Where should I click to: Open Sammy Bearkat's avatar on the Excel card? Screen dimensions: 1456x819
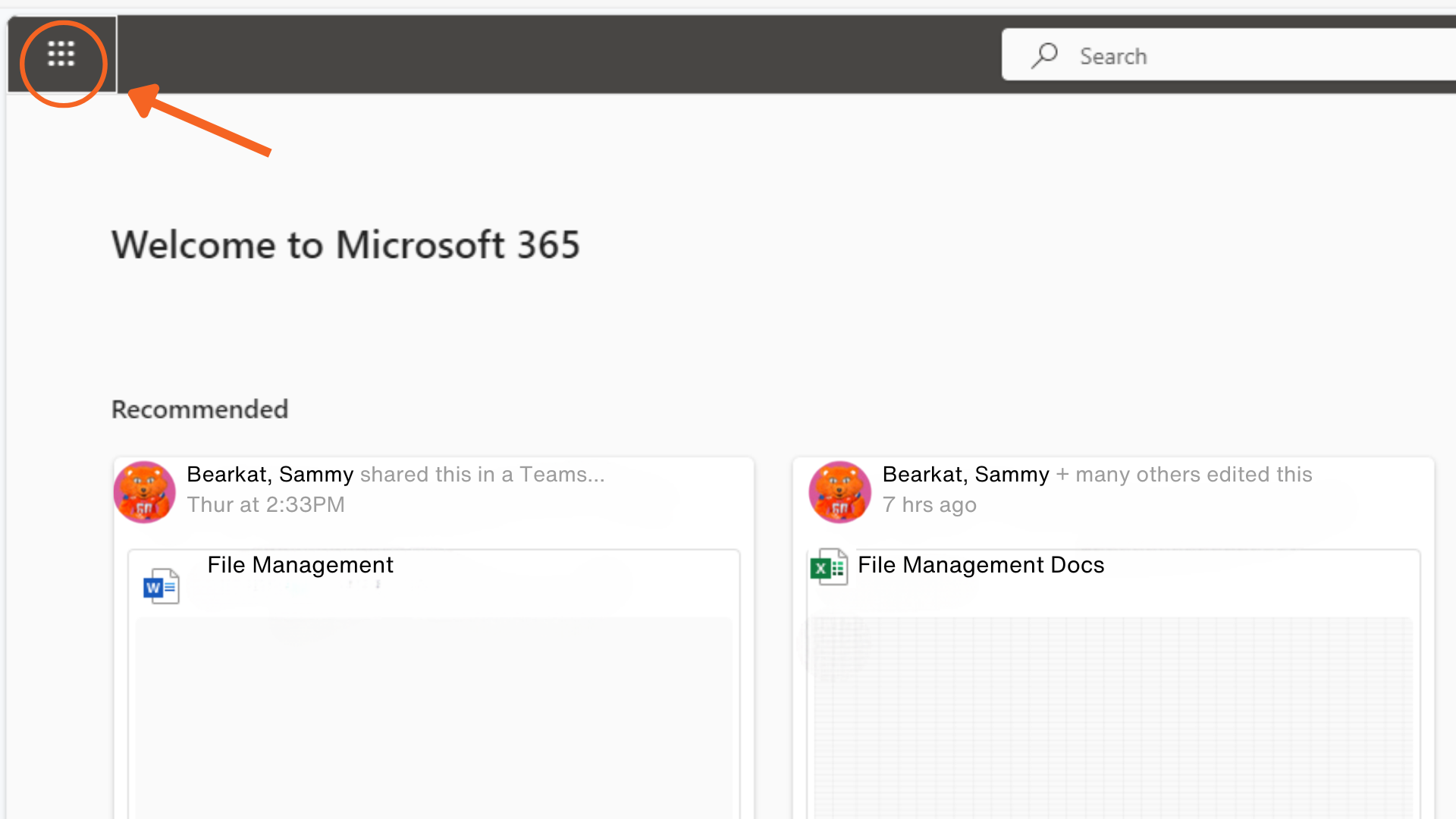coord(839,491)
